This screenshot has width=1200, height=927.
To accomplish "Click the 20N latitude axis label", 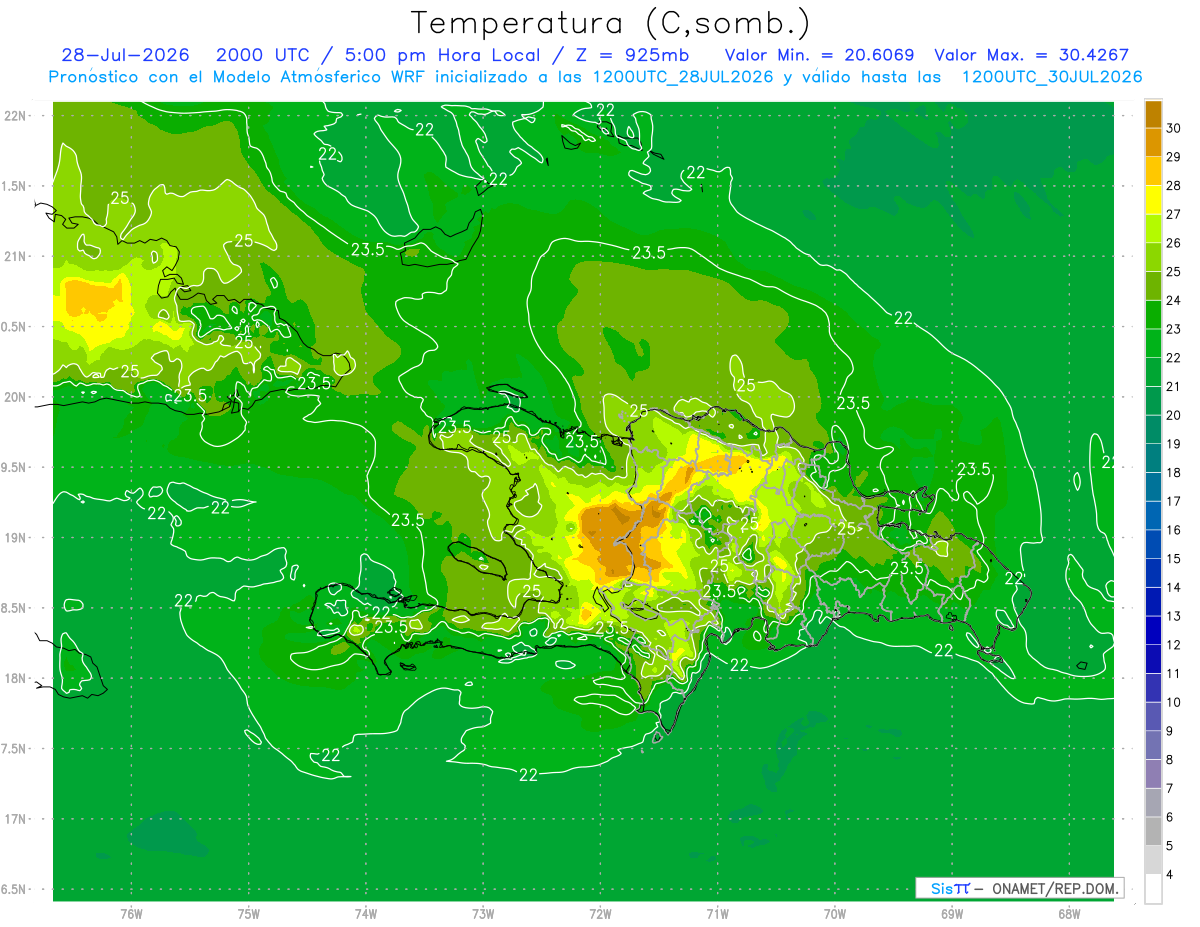I will click(15, 397).
